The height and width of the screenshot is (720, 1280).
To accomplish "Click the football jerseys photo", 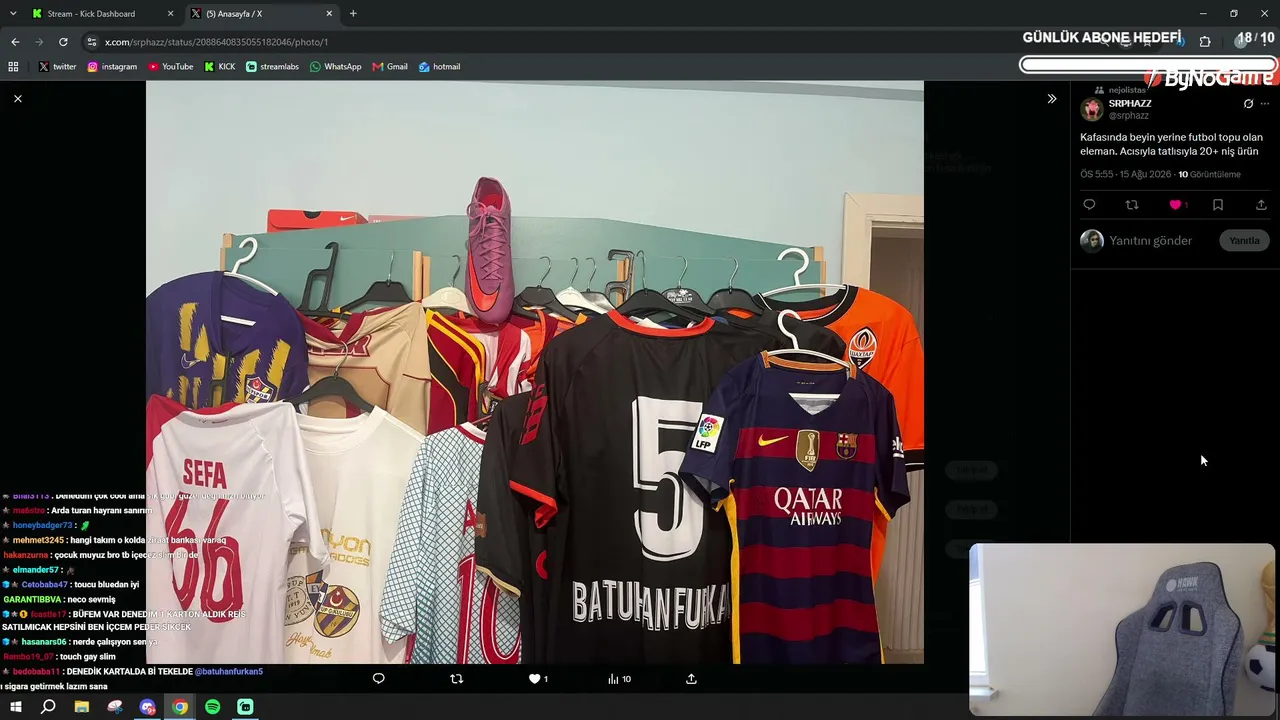I will 535,372.
